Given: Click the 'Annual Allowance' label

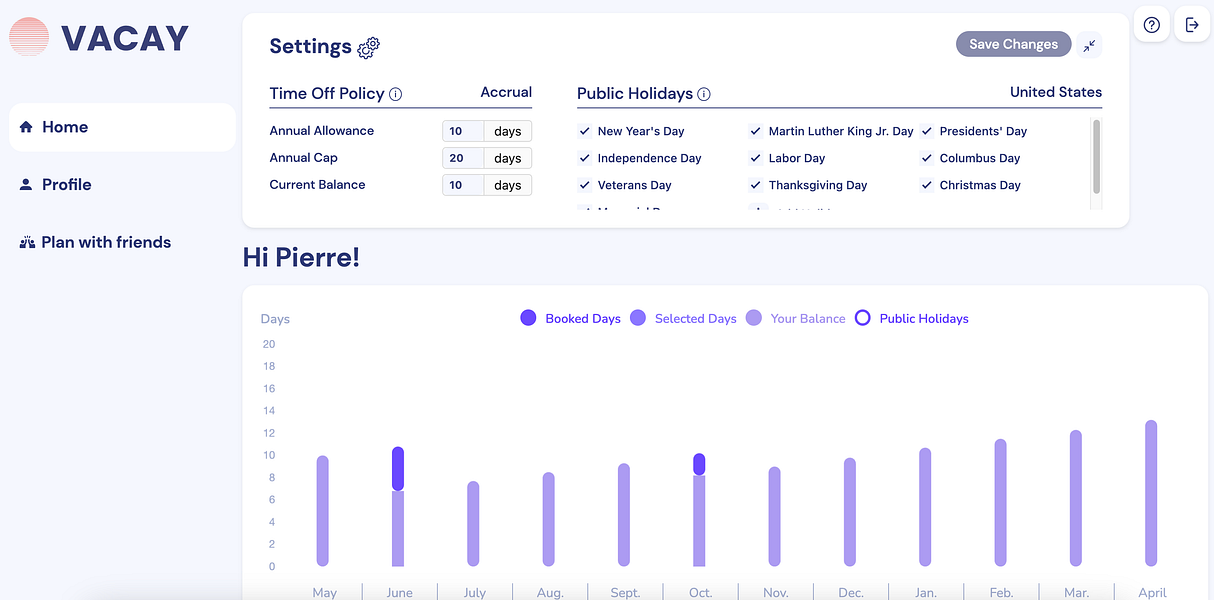Looking at the screenshot, I should (322, 131).
